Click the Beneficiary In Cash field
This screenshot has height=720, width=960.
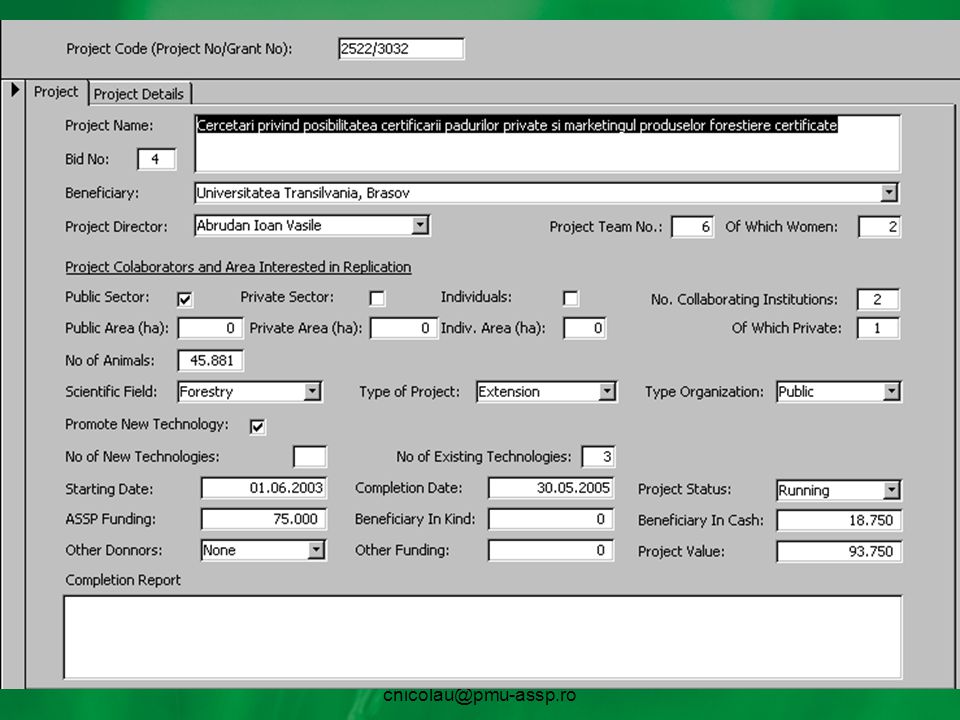pos(839,520)
